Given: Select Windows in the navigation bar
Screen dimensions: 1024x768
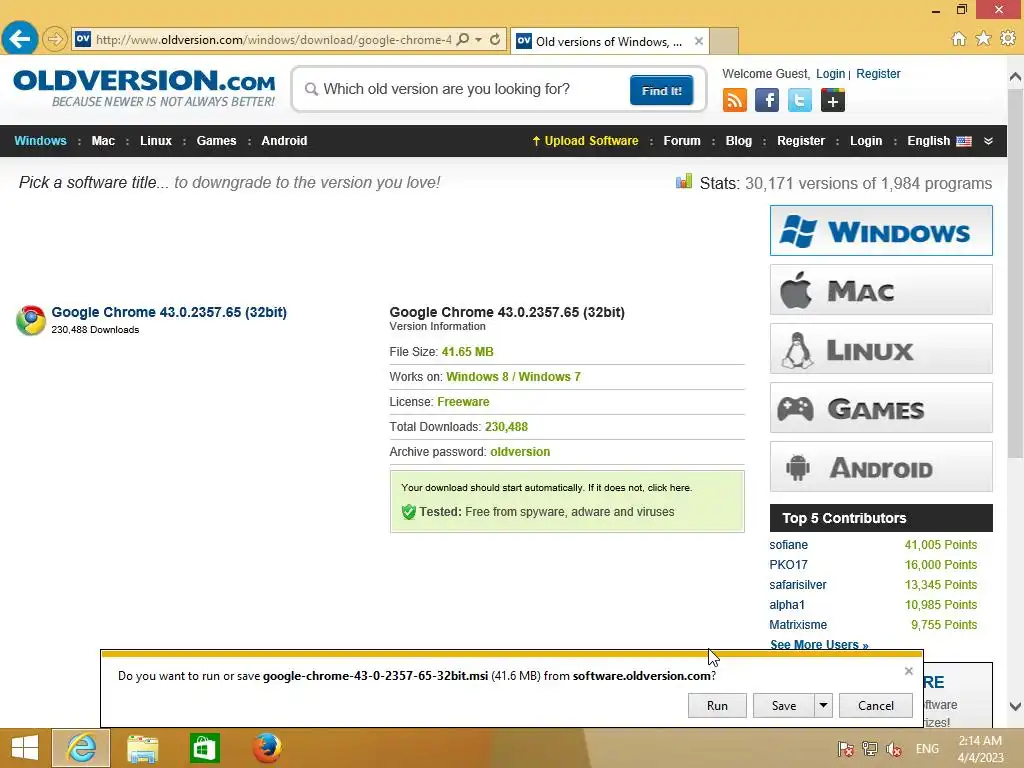Looking at the screenshot, I should 40,140.
